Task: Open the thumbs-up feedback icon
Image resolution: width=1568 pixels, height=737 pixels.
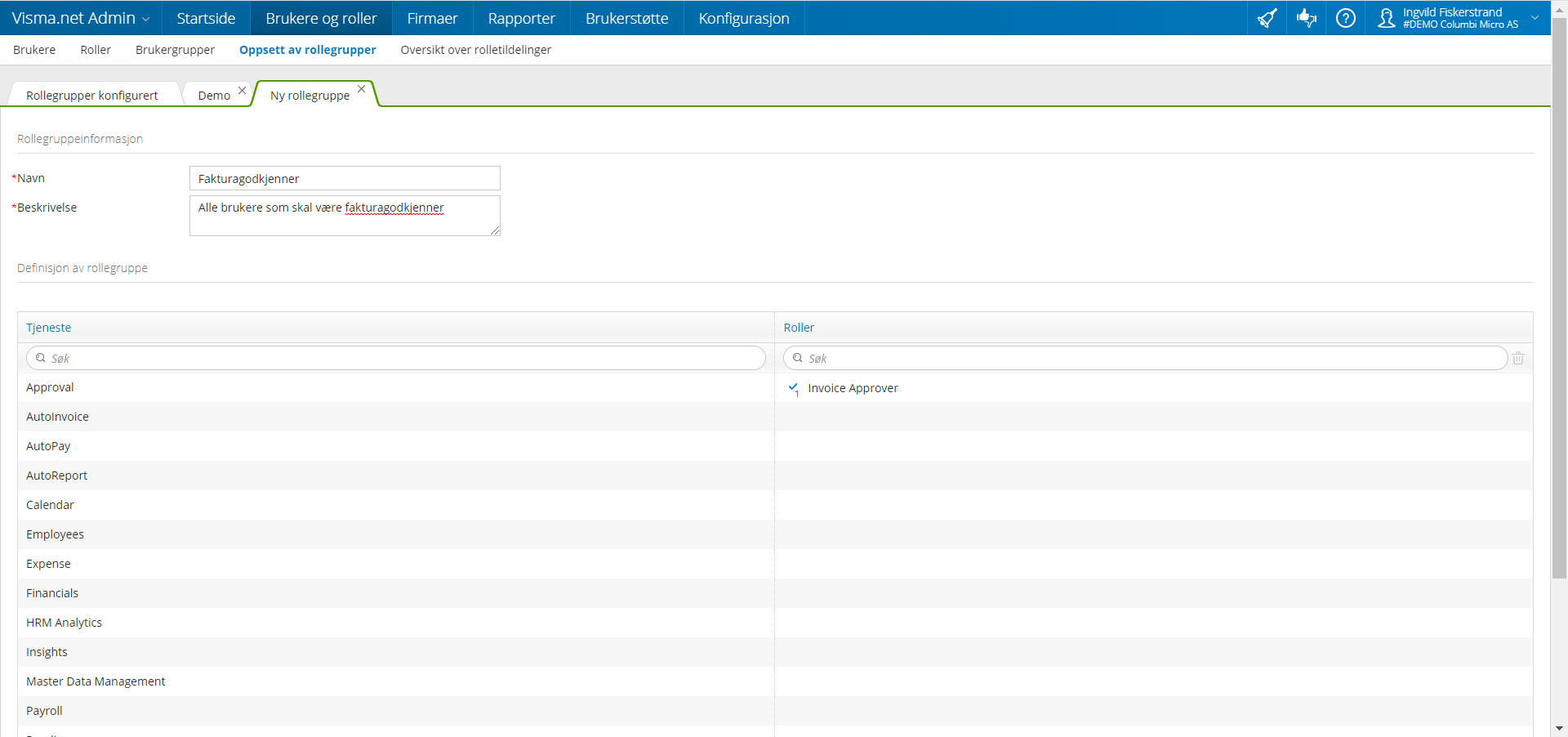Action: [1306, 18]
